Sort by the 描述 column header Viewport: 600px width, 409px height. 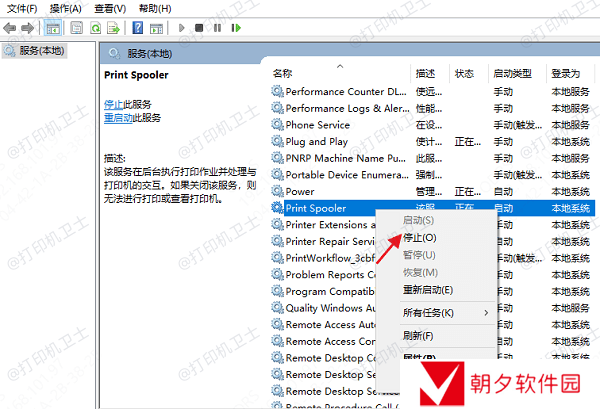425,73
